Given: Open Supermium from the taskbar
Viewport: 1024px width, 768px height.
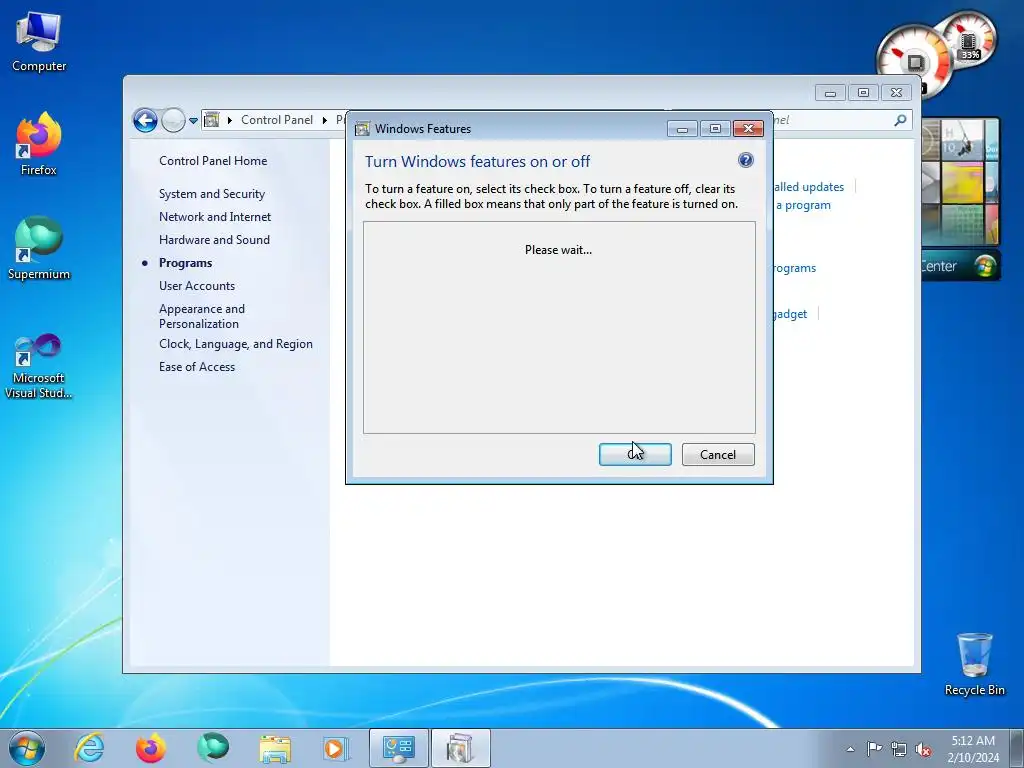Looking at the screenshot, I should (x=213, y=748).
